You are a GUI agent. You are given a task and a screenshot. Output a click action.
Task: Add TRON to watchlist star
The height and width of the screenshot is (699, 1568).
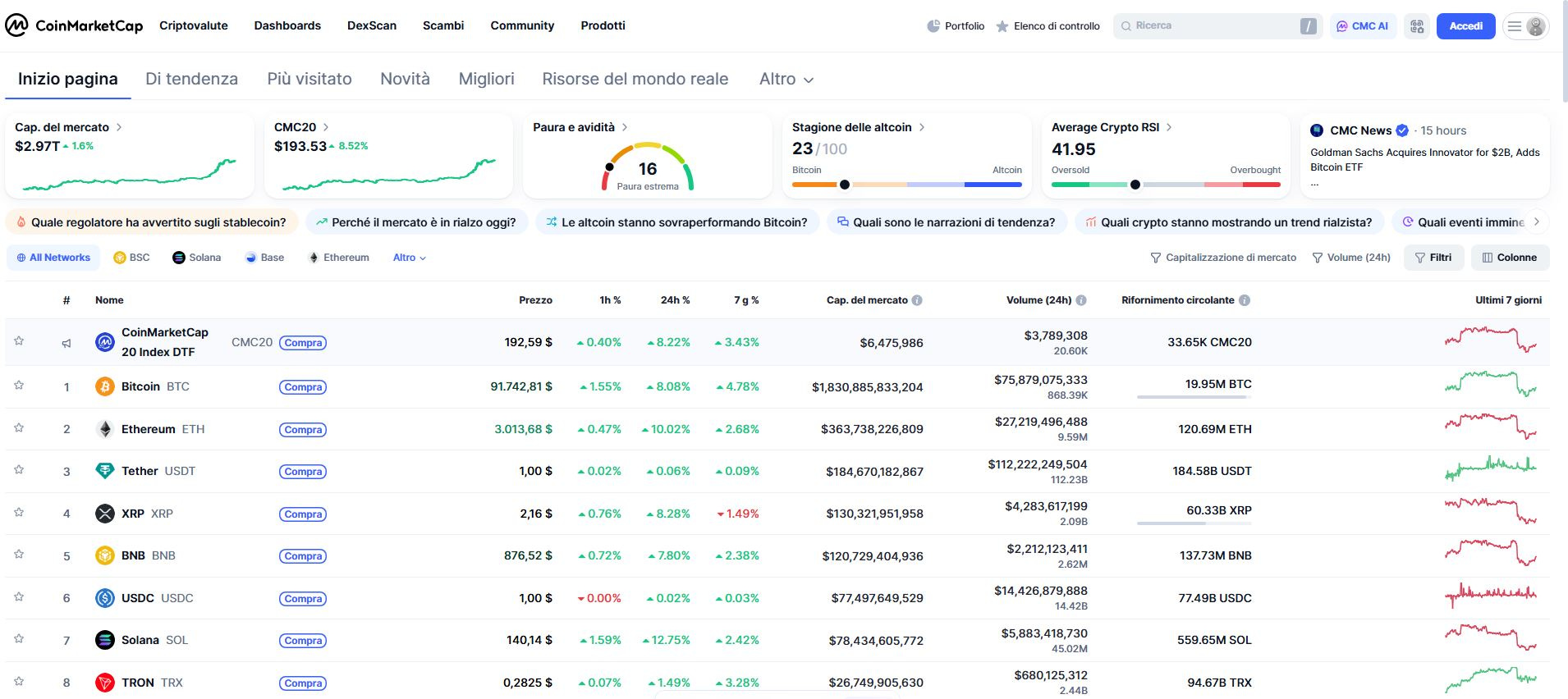click(x=19, y=682)
